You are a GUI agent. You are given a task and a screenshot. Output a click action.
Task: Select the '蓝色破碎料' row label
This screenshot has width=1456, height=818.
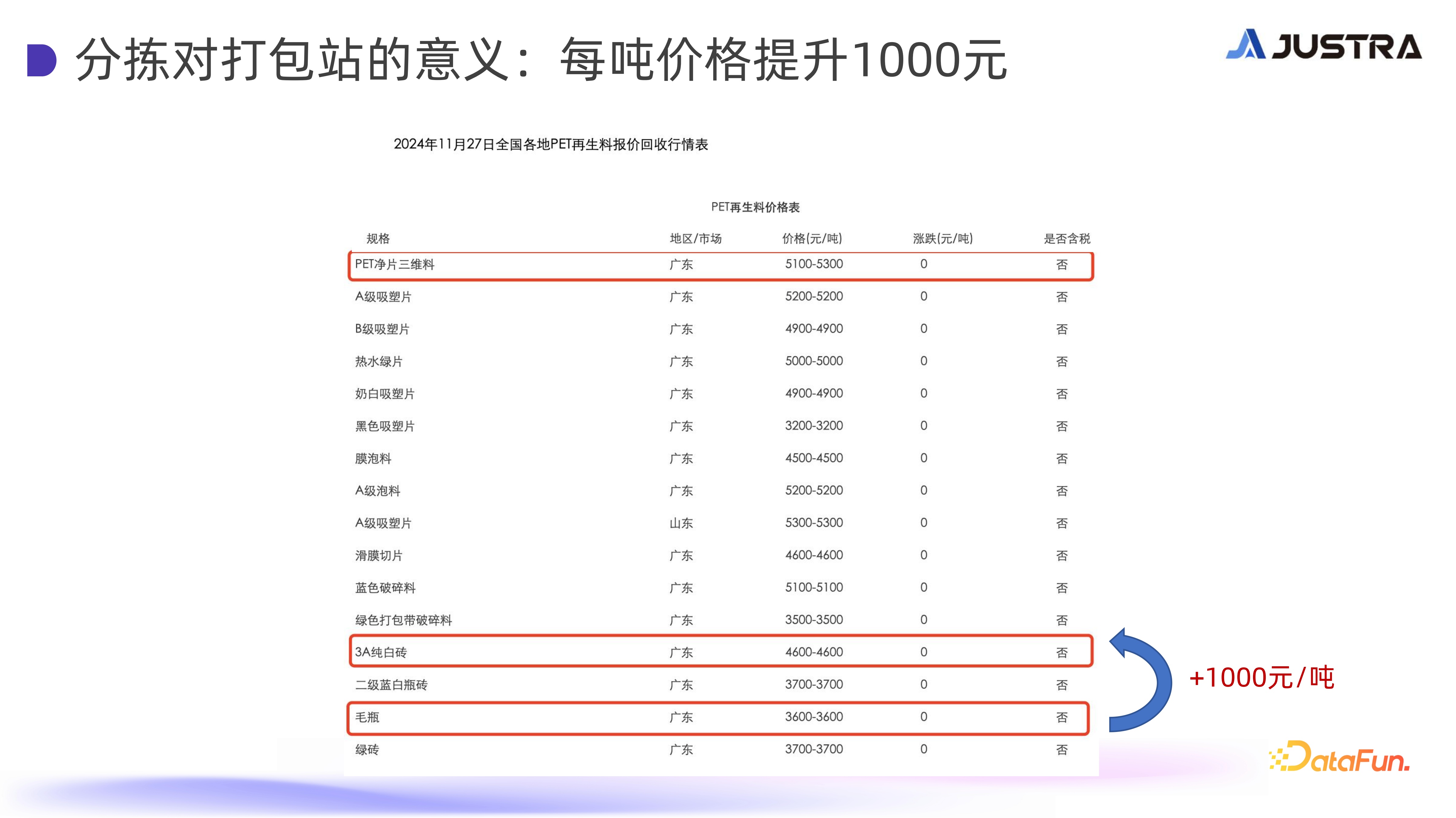point(385,588)
